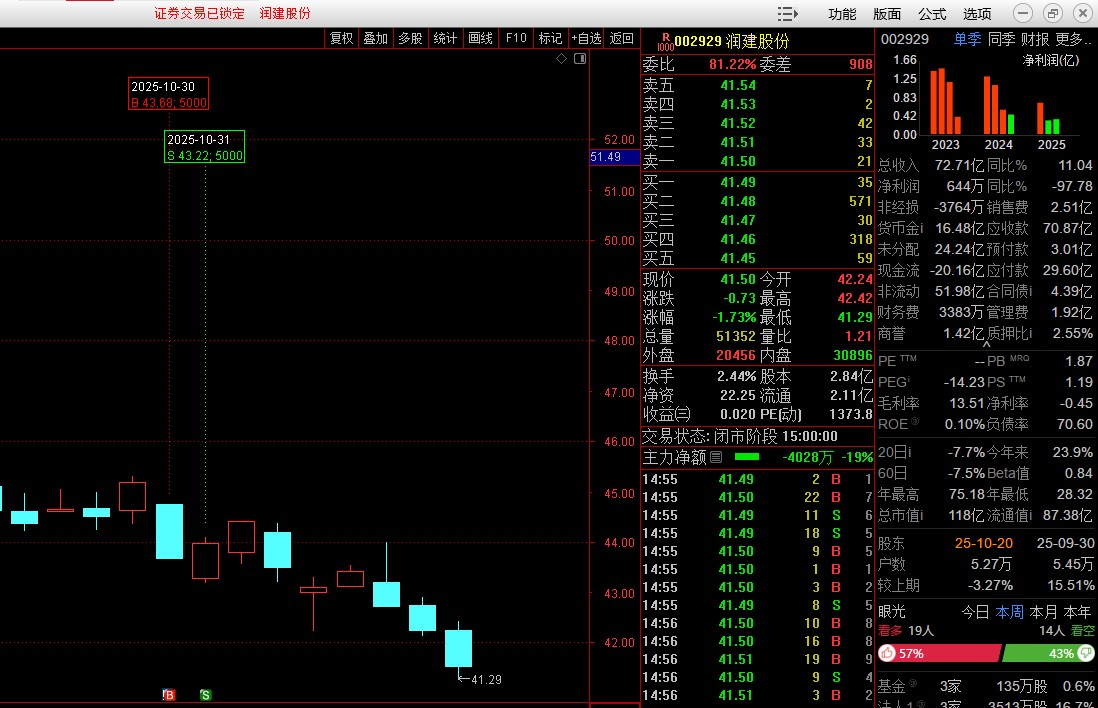1098x708 pixels.
Task: Click the 证券交易已锁定 status text
Action: tap(200, 13)
